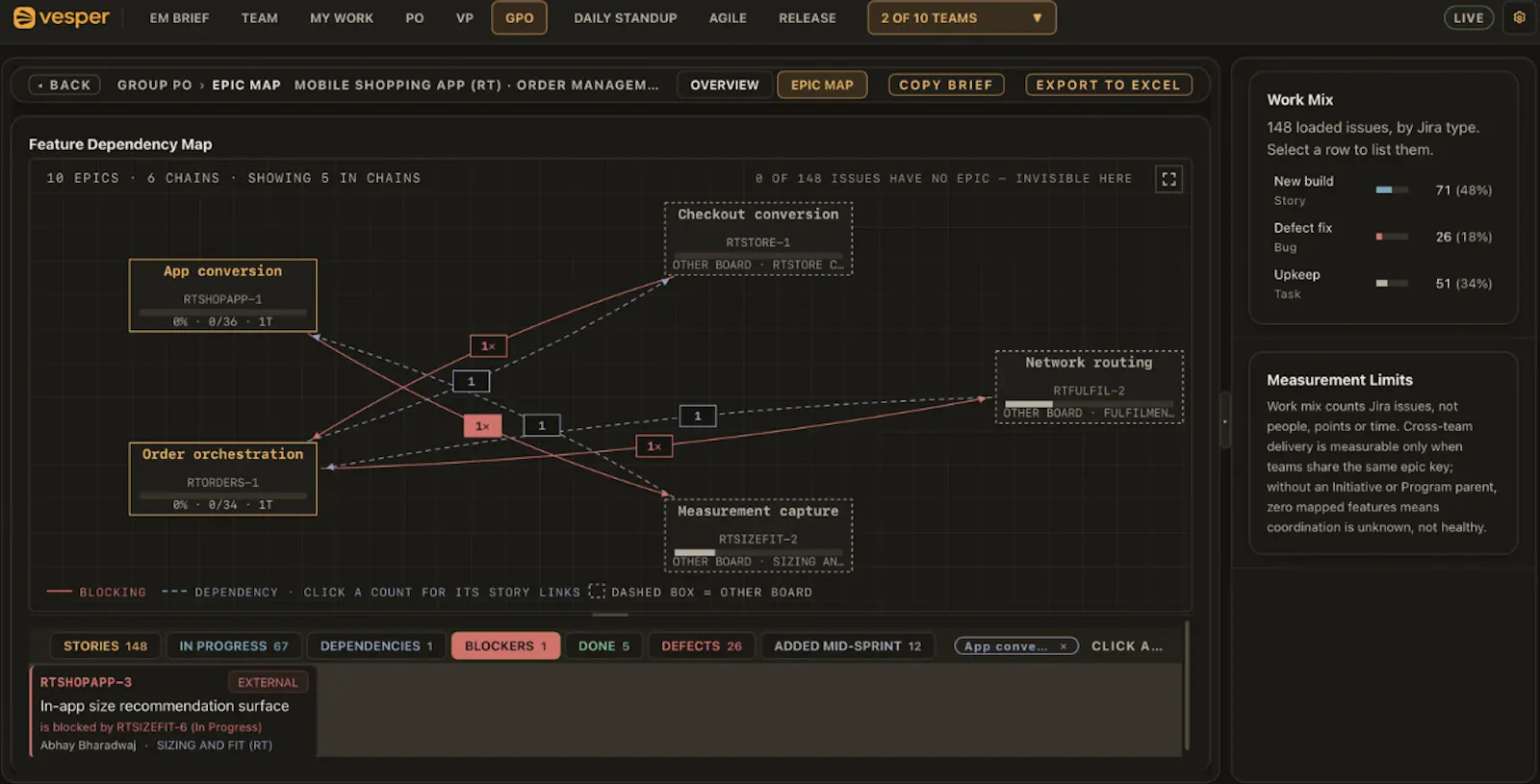Click 'SIZING AND FIT (RT)' team label
This screenshot has width=1540, height=784.
click(x=215, y=746)
